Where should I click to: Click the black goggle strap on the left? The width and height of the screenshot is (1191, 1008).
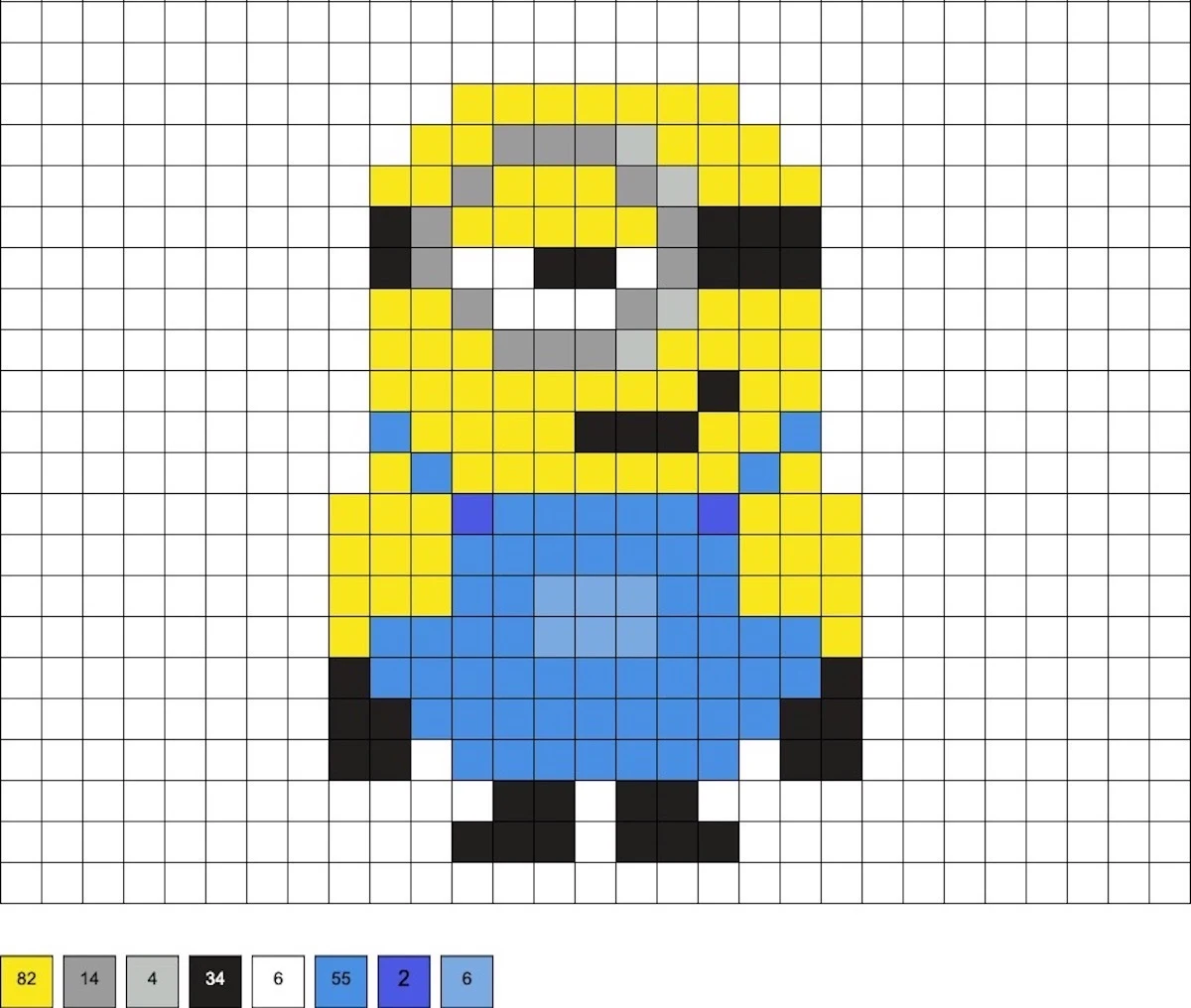pos(390,247)
